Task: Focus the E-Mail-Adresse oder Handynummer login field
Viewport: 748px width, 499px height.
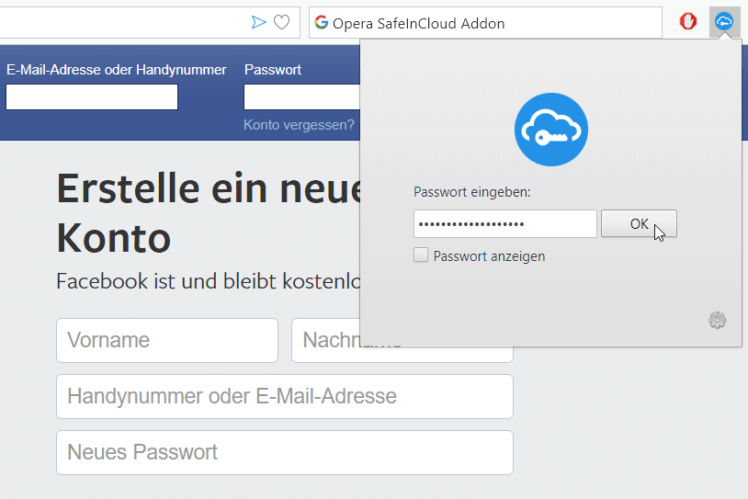Action: pos(92,97)
